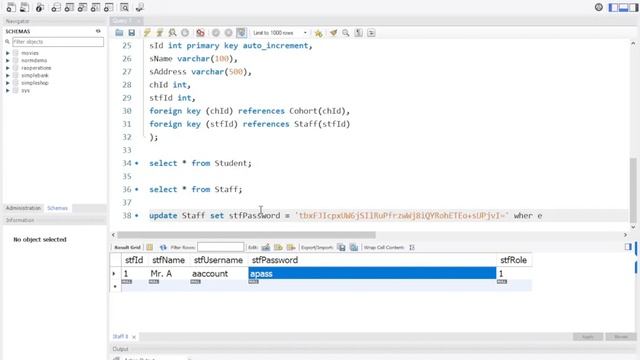Save the script with the floppy disk icon

131,33
